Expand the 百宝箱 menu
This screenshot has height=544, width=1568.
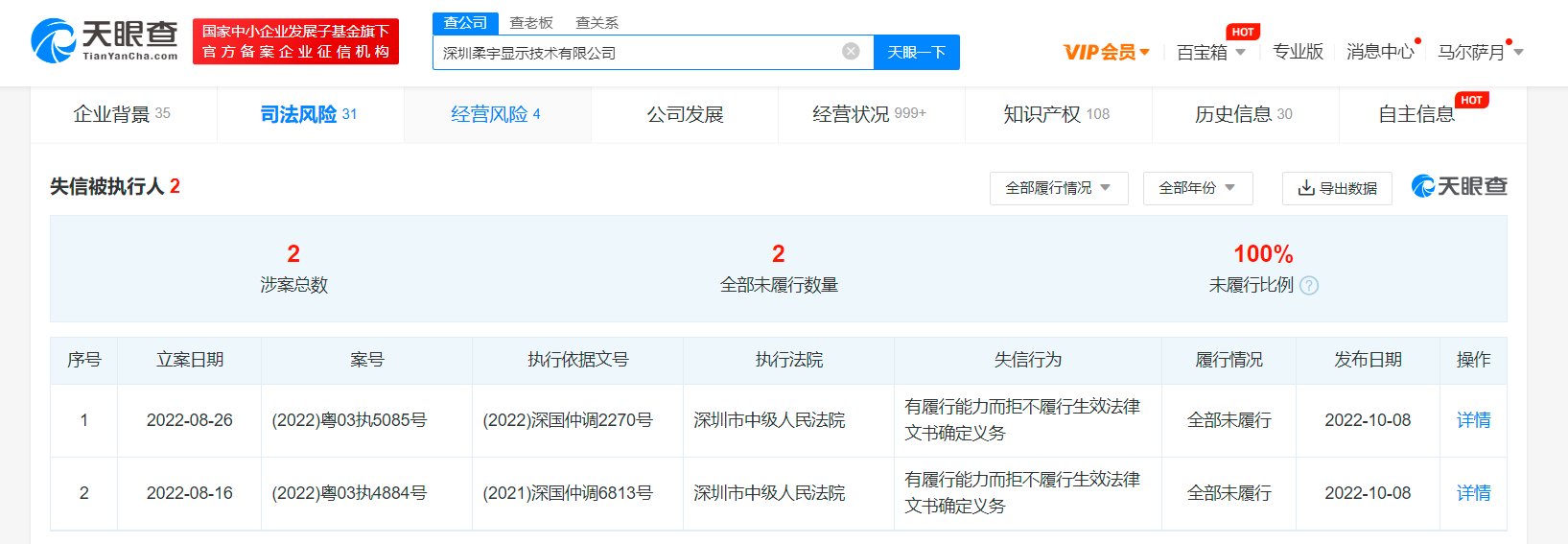point(1210,52)
